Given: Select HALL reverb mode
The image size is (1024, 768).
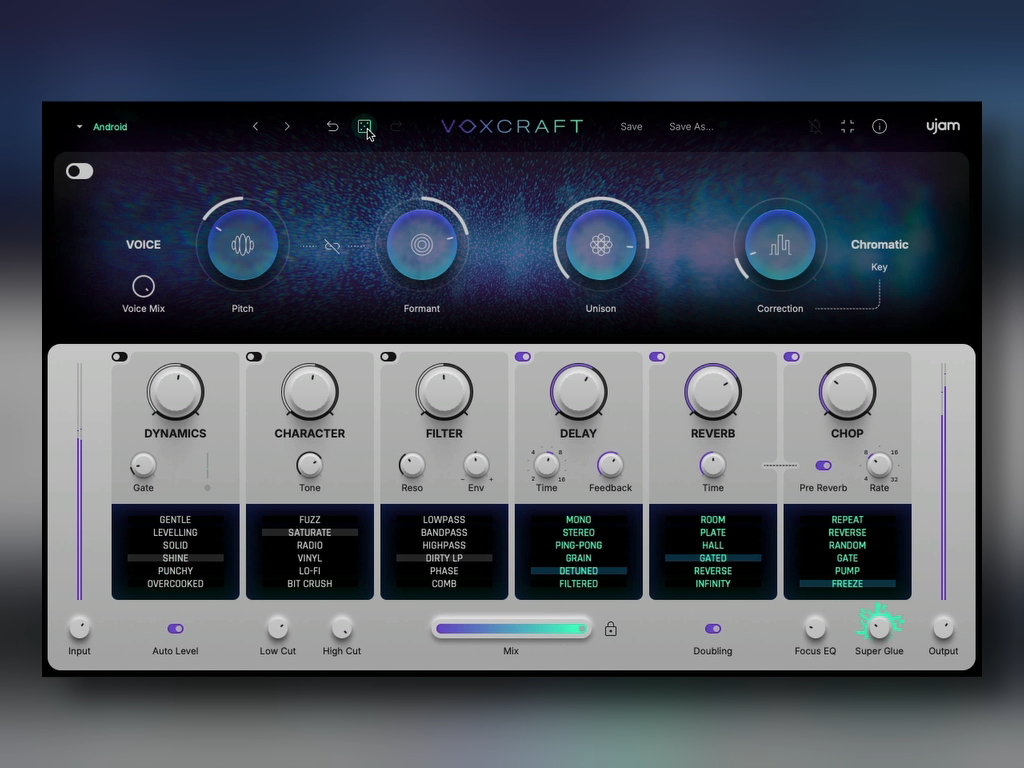Looking at the screenshot, I should [713, 545].
